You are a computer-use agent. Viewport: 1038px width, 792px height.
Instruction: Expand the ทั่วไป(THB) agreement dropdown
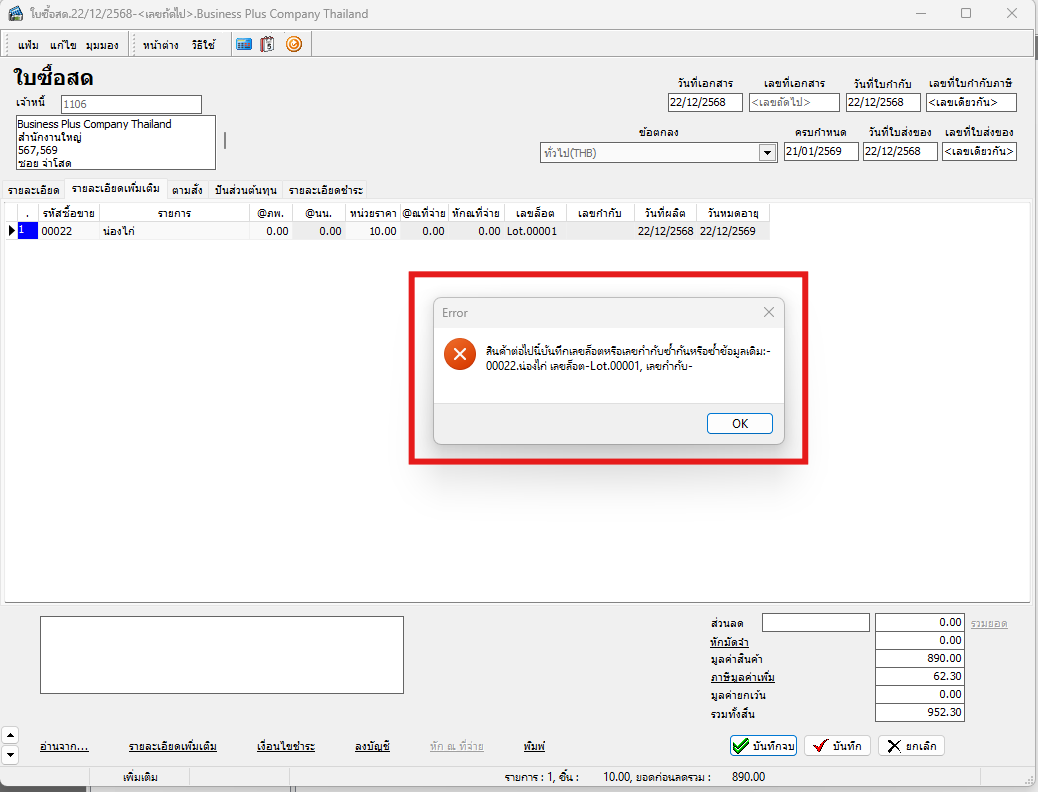click(x=768, y=153)
